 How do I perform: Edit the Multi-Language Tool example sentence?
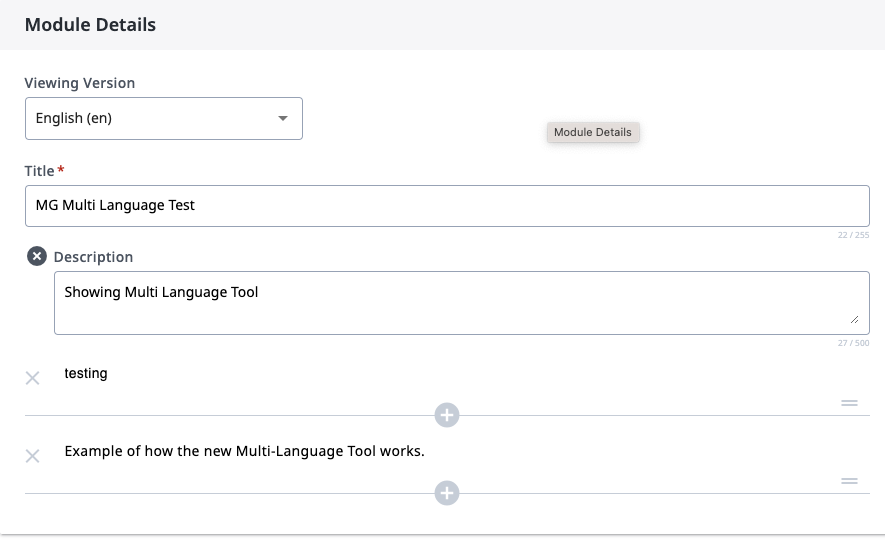click(244, 451)
